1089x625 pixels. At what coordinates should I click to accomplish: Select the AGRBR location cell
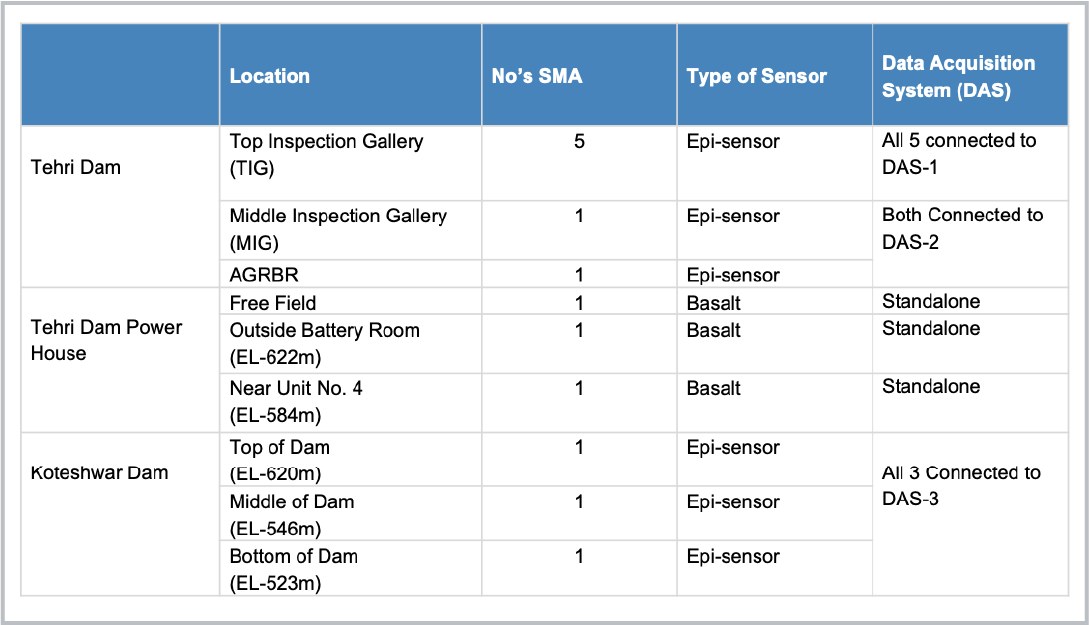pos(350,274)
